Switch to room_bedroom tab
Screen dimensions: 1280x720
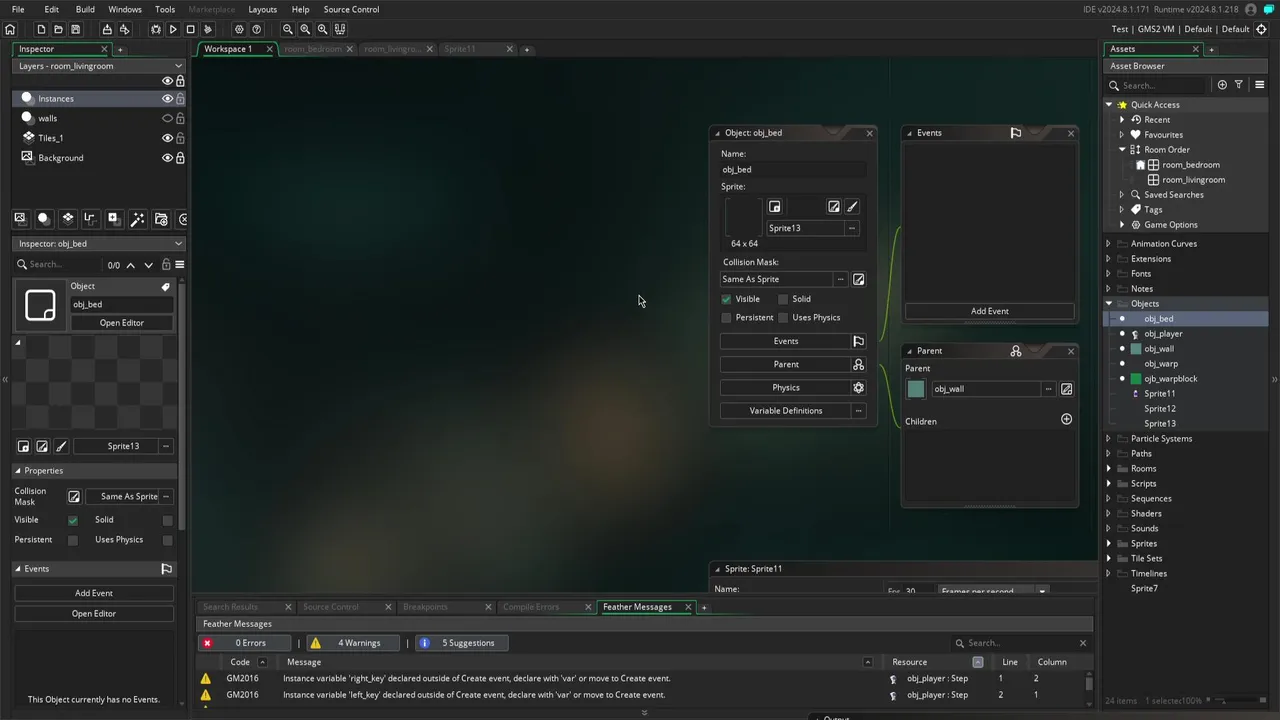pos(312,49)
